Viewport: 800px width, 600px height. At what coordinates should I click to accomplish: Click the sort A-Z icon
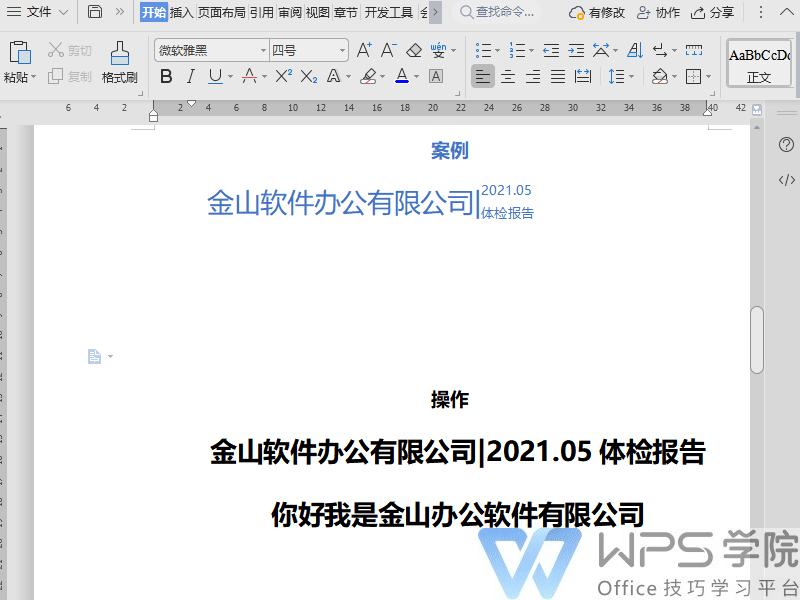(x=635, y=50)
